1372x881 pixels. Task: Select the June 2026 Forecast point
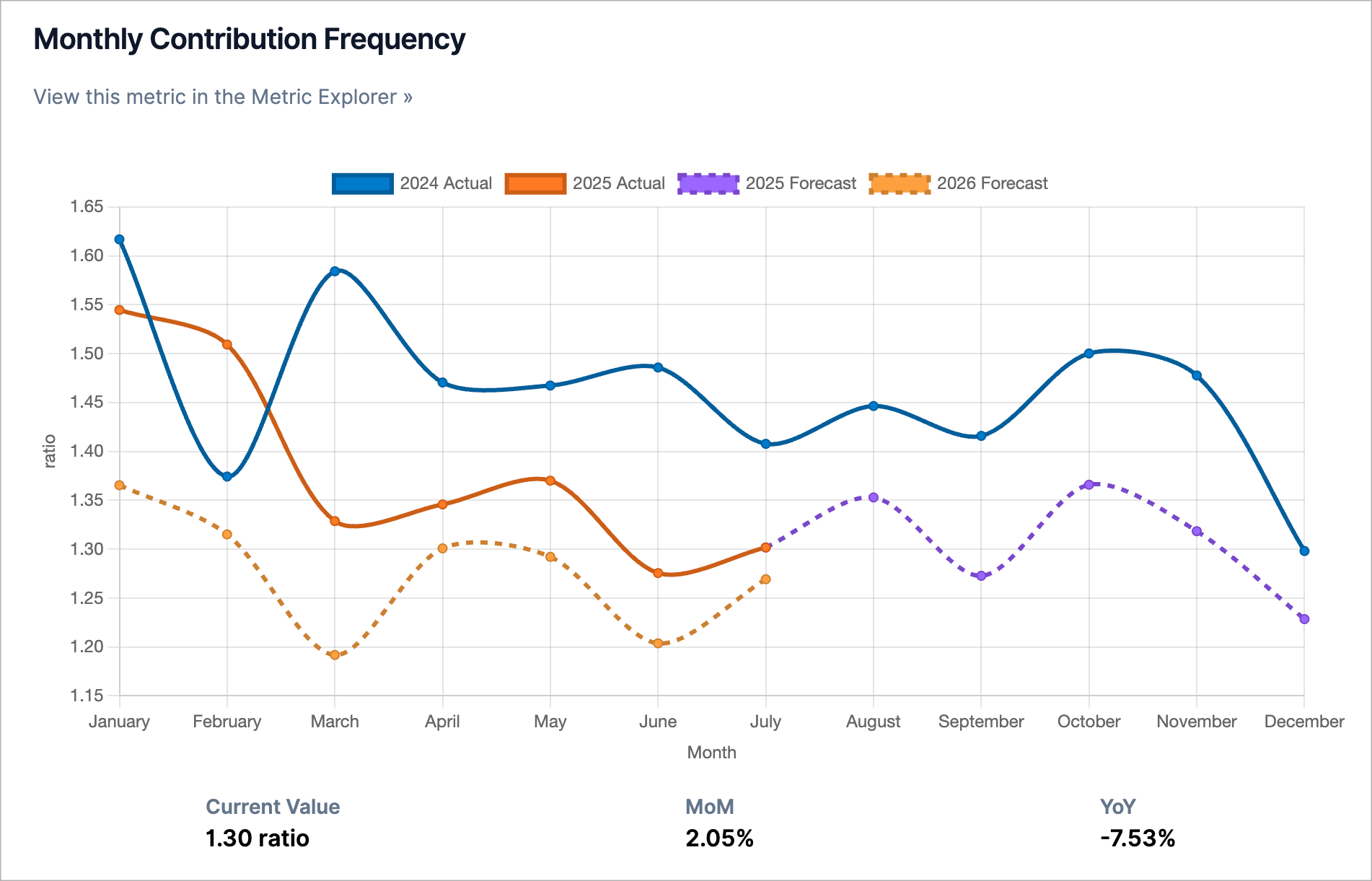coord(658,643)
